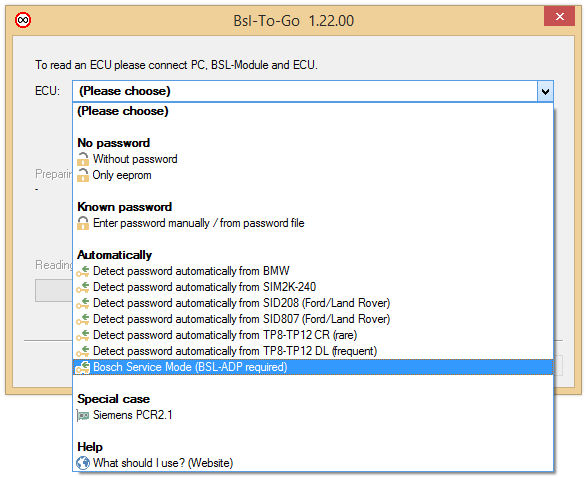Click the Help group heading
The image size is (587, 481).
(90, 447)
